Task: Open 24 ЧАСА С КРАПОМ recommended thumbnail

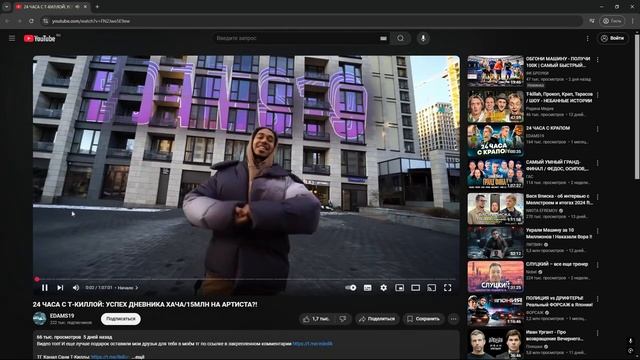Action: [495, 141]
